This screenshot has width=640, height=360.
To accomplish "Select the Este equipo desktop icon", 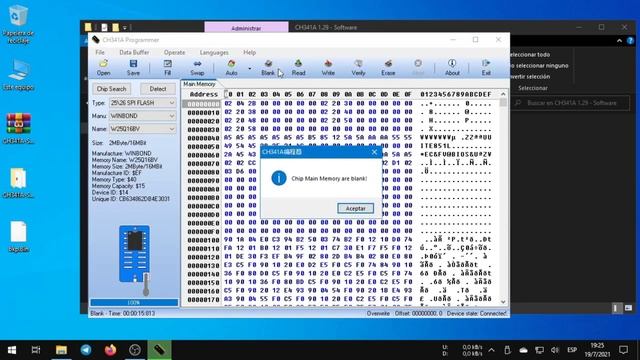I will coord(18,74).
